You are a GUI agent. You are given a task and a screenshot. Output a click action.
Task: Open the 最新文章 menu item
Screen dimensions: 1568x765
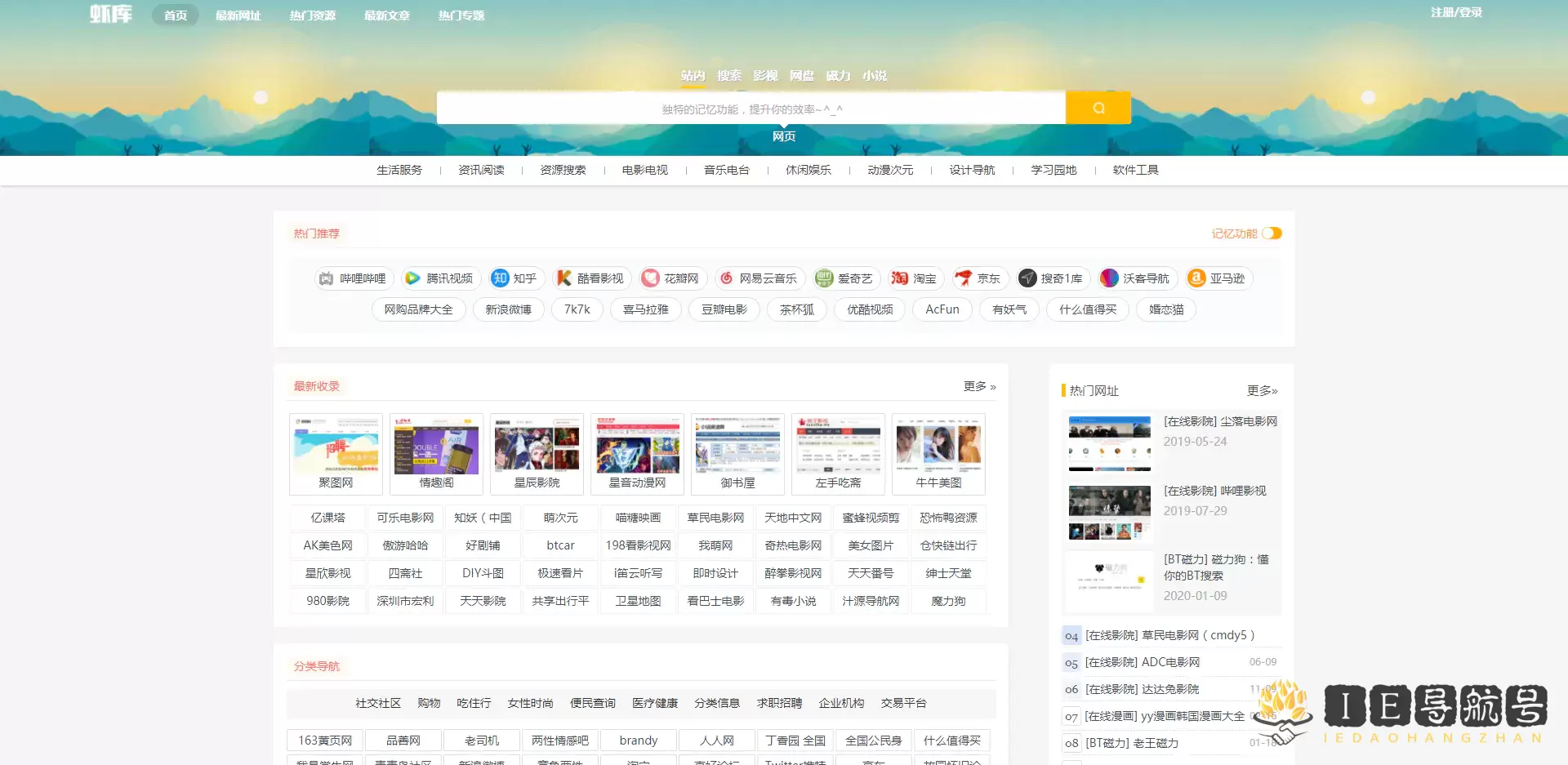point(387,14)
